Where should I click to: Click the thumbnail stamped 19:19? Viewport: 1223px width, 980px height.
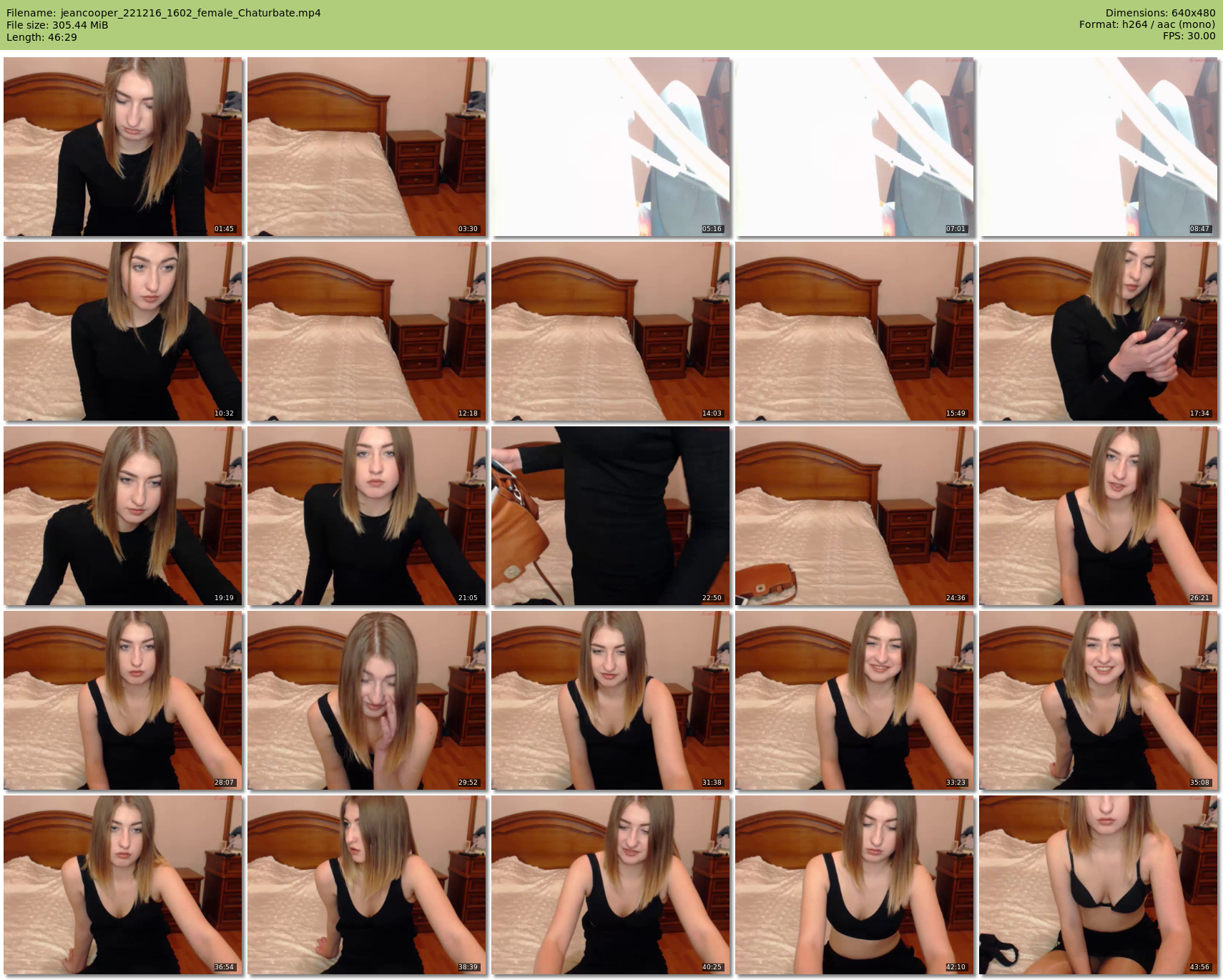[x=123, y=516]
